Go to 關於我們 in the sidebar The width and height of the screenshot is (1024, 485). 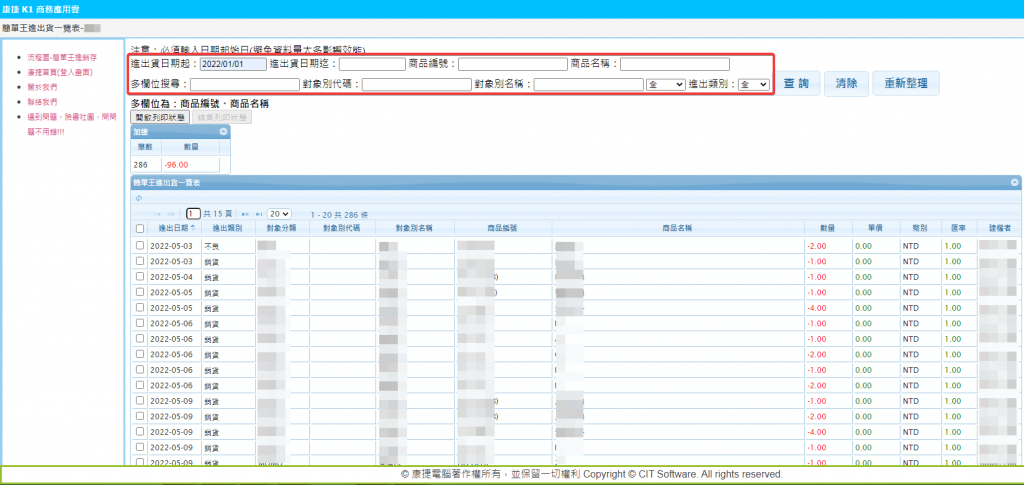[x=43, y=87]
